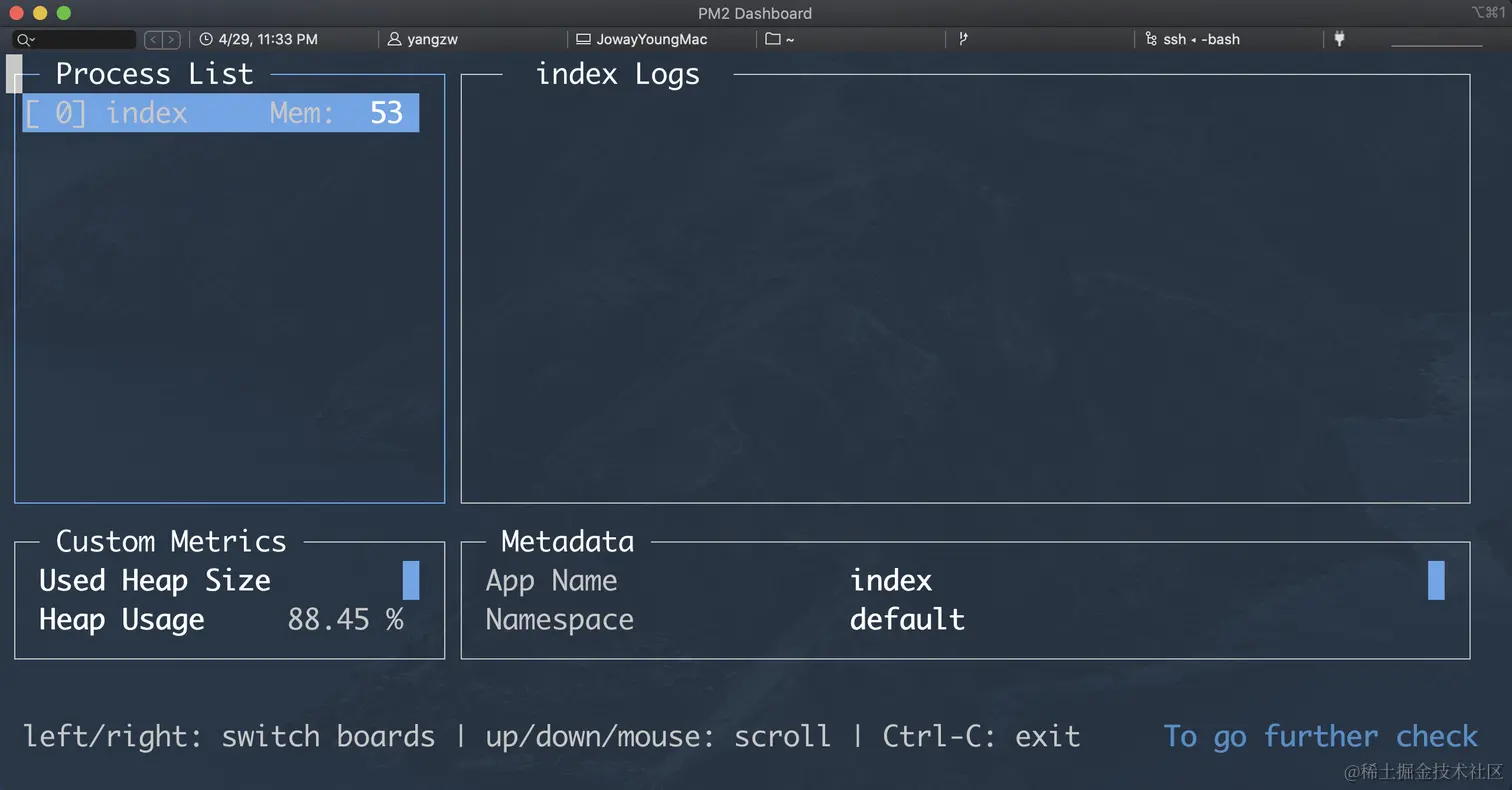Viewport: 1512px width, 790px height.
Task: Click the user icon beside yangzw
Action: tap(395, 40)
